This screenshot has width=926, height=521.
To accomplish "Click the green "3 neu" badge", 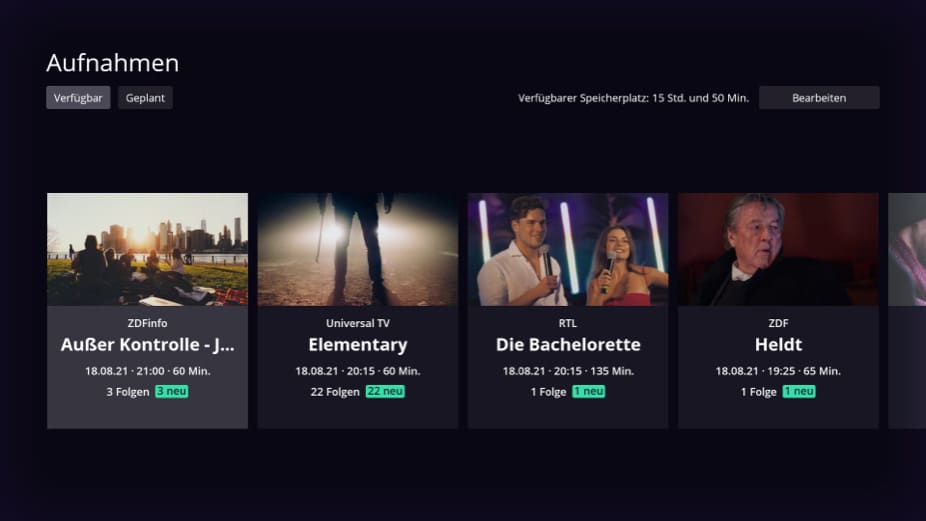I will point(172,392).
